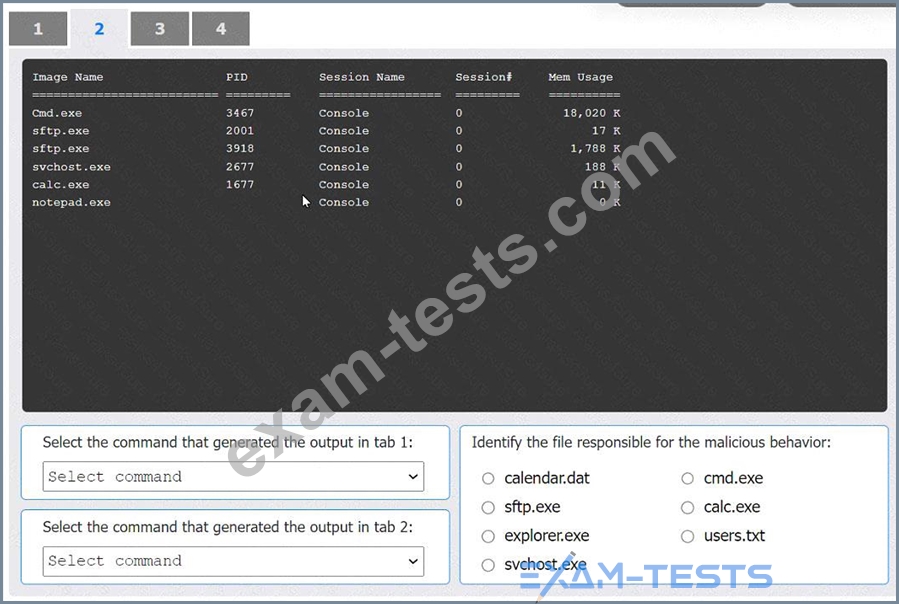The height and width of the screenshot is (604, 899).
Task: Open the tab 1 command dropdown
Action: click(x=233, y=477)
